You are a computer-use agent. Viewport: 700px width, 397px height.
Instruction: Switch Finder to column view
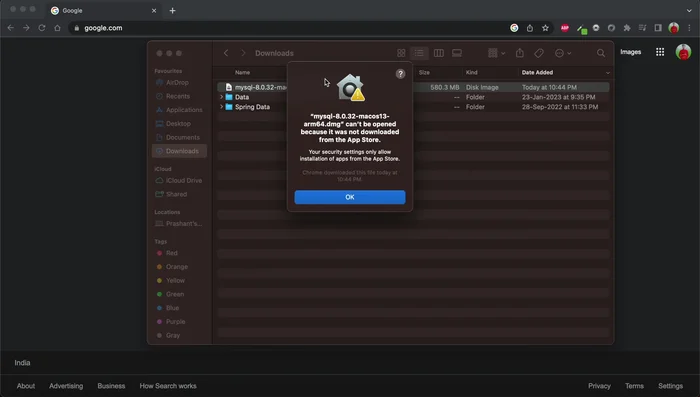pos(438,53)
